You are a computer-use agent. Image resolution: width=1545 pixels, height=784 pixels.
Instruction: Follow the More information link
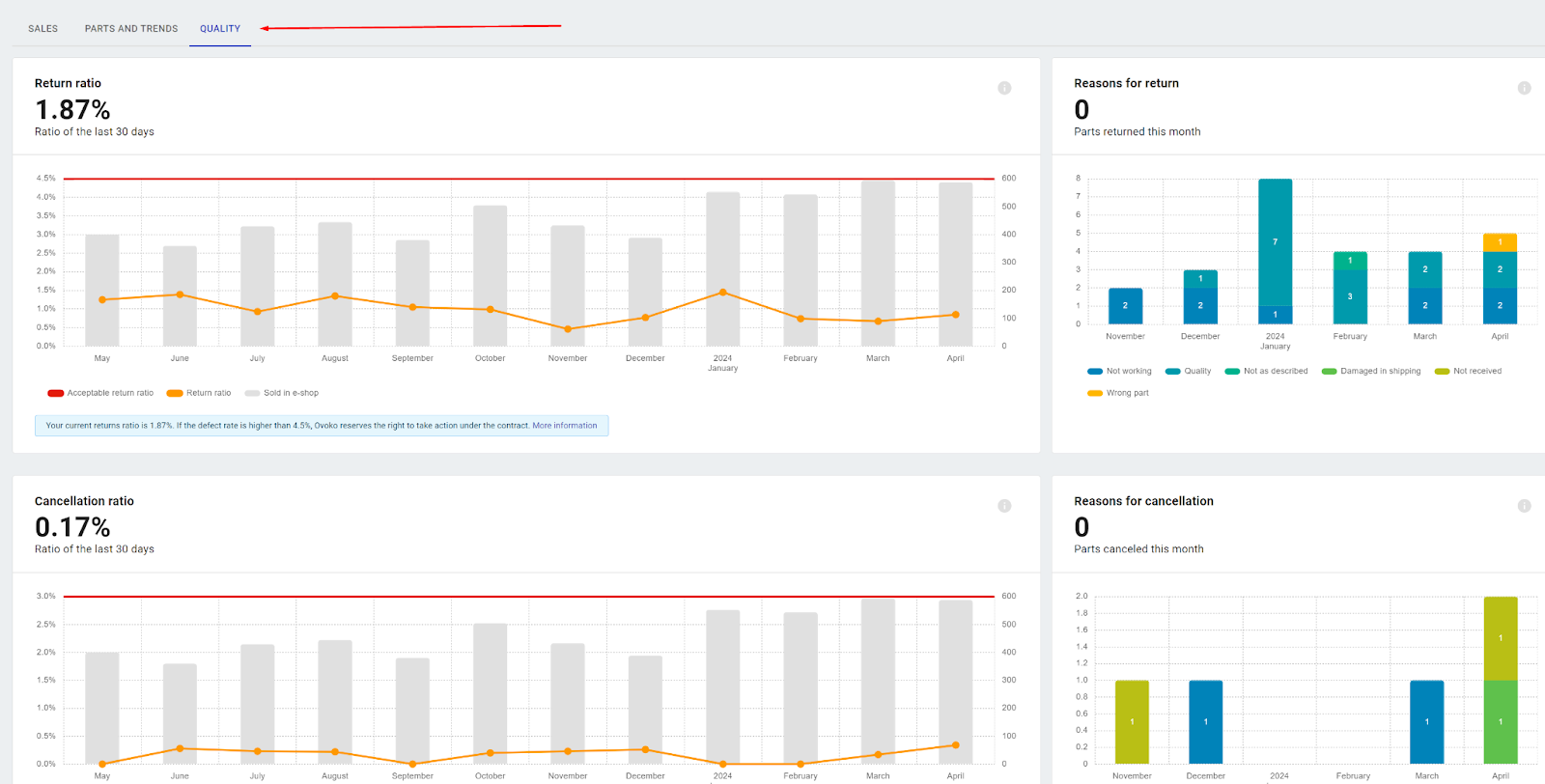point(564,426)
